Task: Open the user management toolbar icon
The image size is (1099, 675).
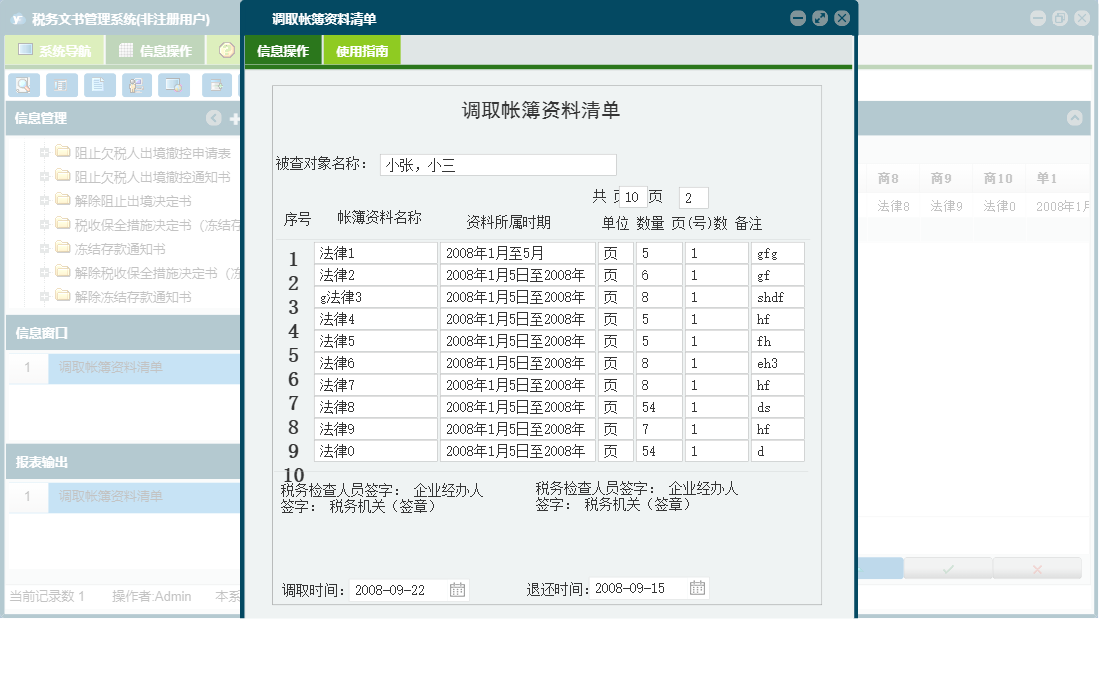Action: pyautogui.click(x=136, y=84)
